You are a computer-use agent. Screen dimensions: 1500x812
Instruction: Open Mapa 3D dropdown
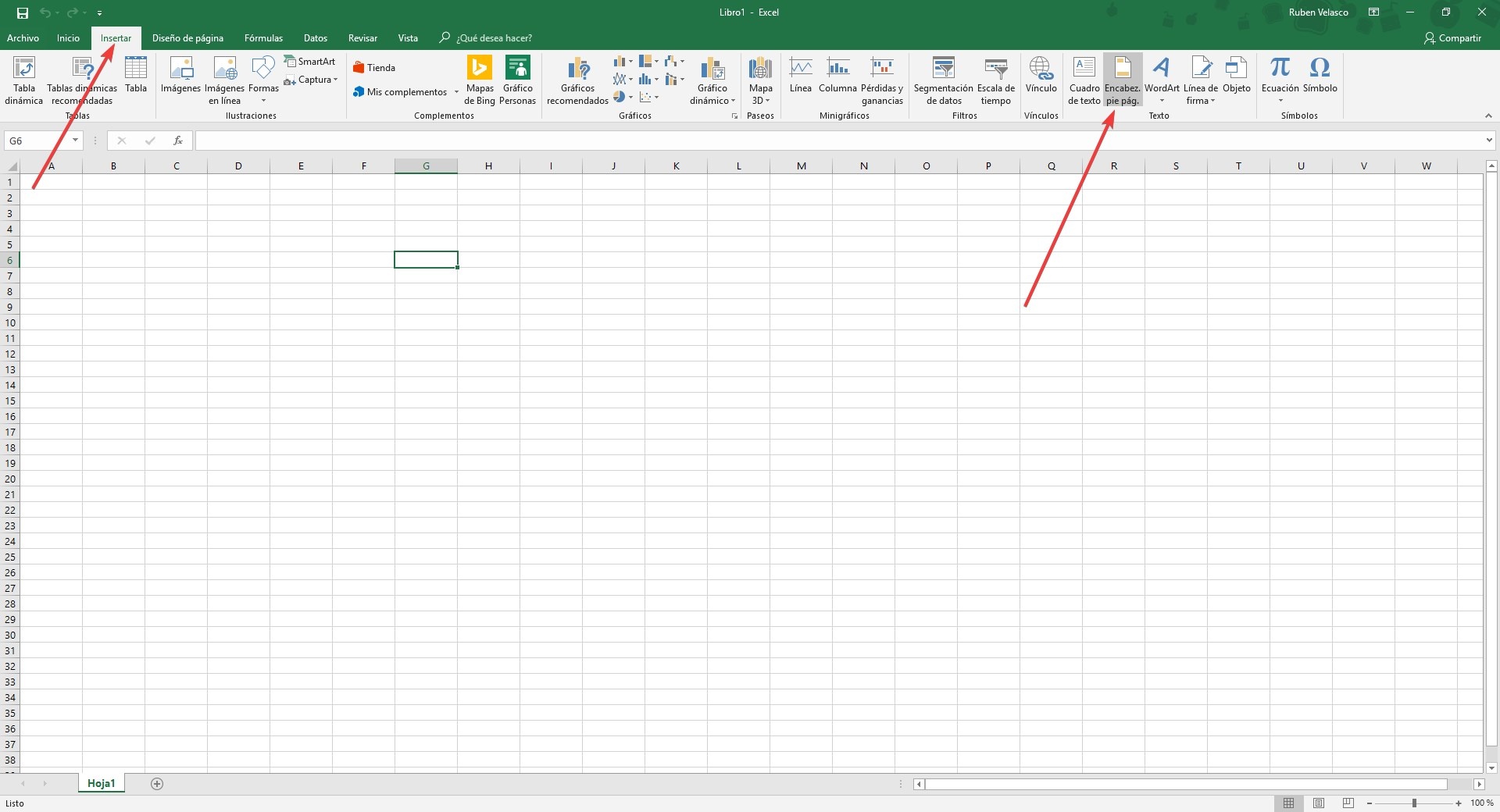click(x=760, y=80)
